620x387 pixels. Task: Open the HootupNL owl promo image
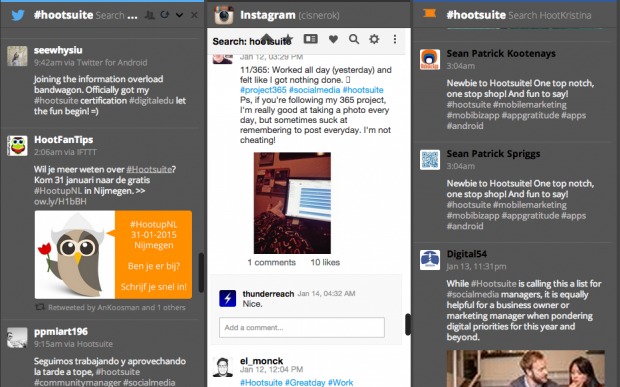coord(113,255)
